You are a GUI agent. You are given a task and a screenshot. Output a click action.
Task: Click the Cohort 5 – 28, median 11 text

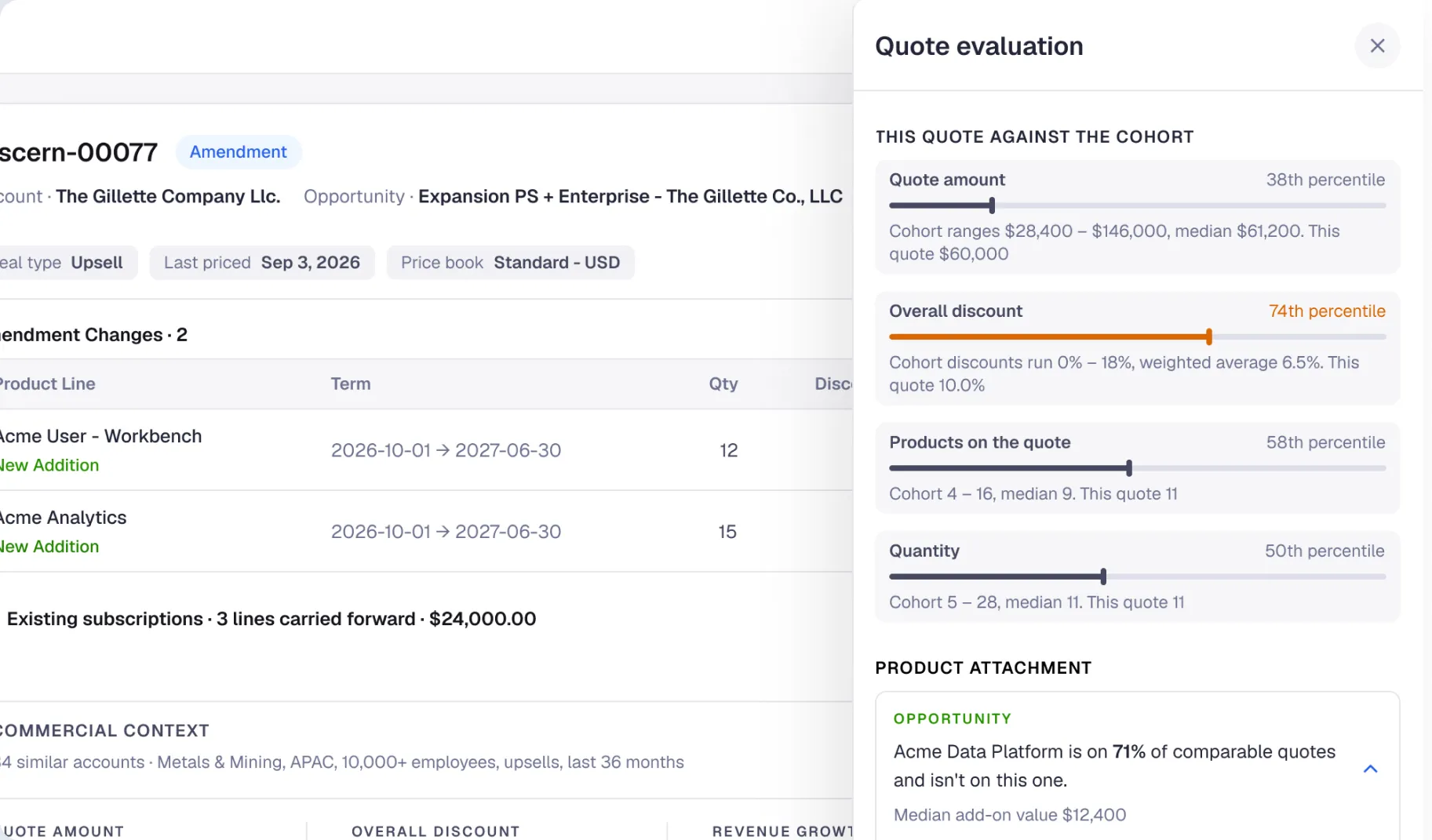(x=1037, y=602)
